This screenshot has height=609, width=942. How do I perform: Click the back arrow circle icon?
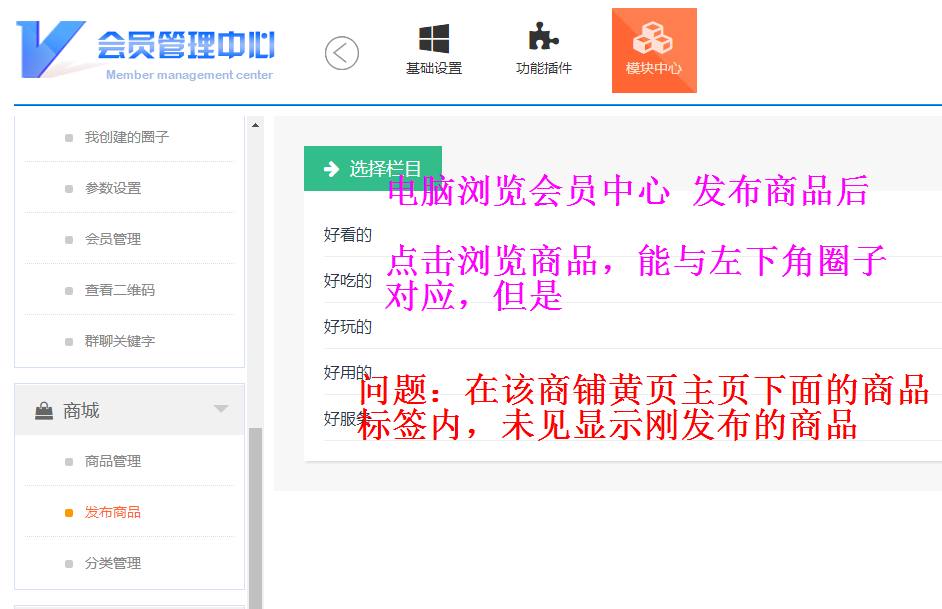[x=341, y=52]
